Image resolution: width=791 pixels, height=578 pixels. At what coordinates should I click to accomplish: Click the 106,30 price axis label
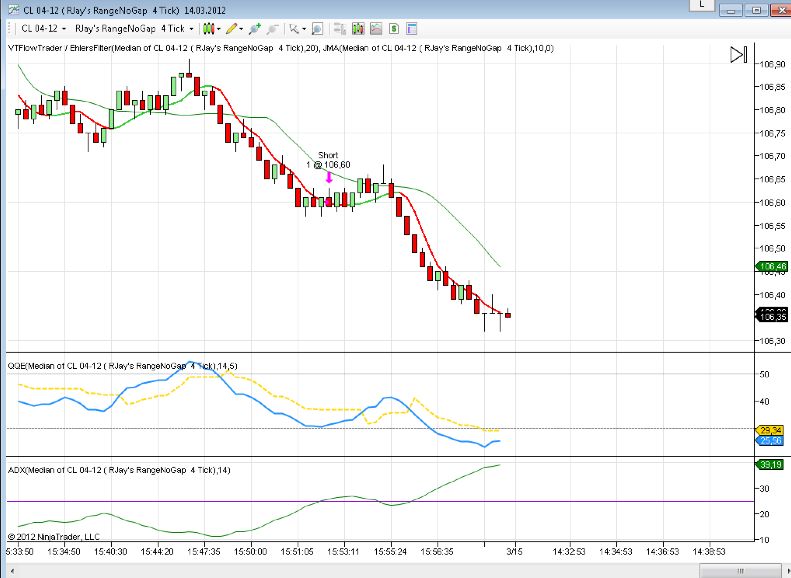point(772,341)
